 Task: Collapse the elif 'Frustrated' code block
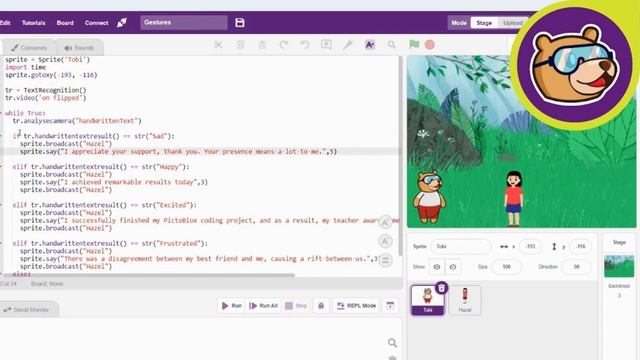1,244
